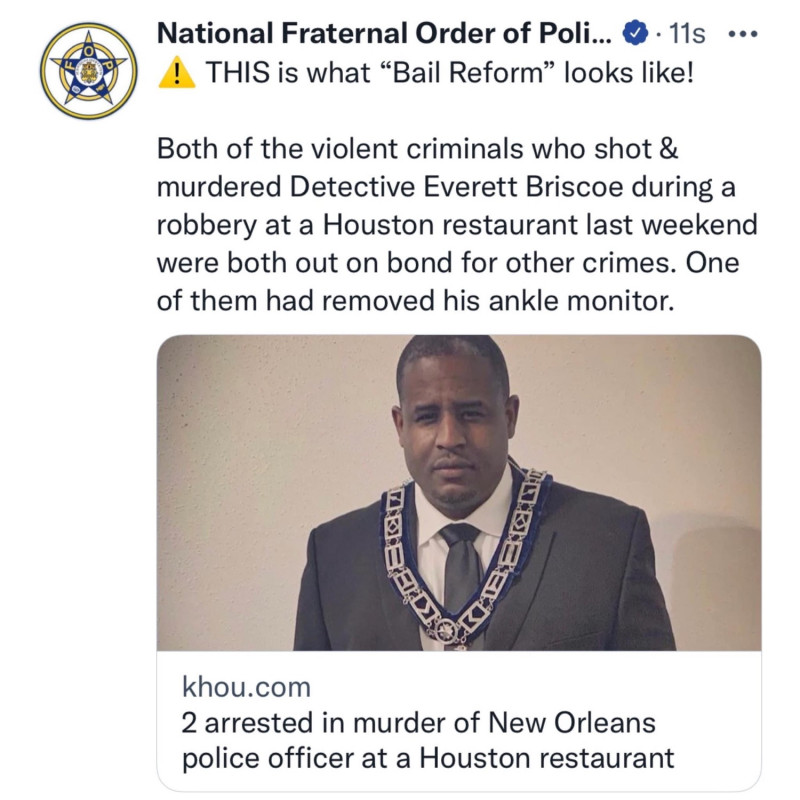Click the "robbery at a Houston restaurant" line
The image size is (800, 800).
point(457,226)
